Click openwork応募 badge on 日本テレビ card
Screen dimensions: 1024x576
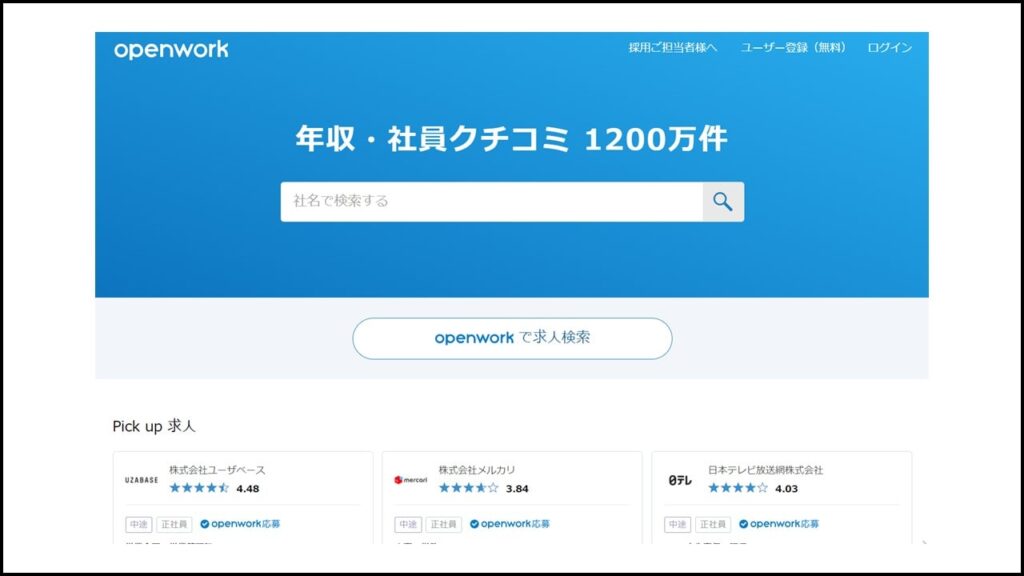[778, 524]
